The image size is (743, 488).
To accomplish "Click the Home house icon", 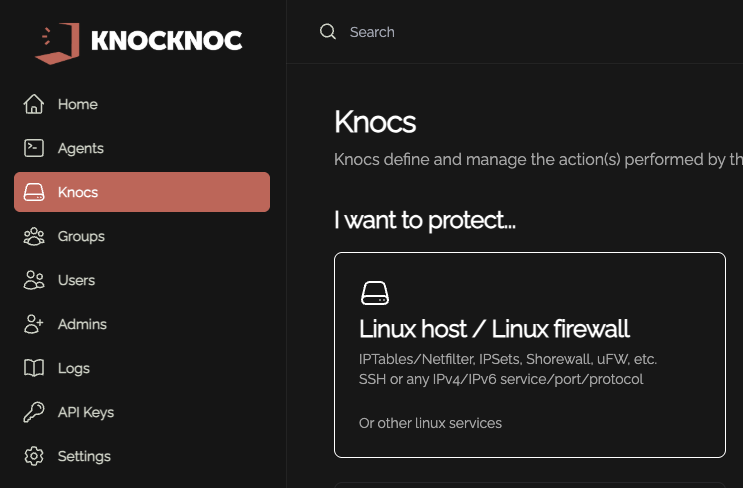I will pyautogui.click(x=34, y=104).
